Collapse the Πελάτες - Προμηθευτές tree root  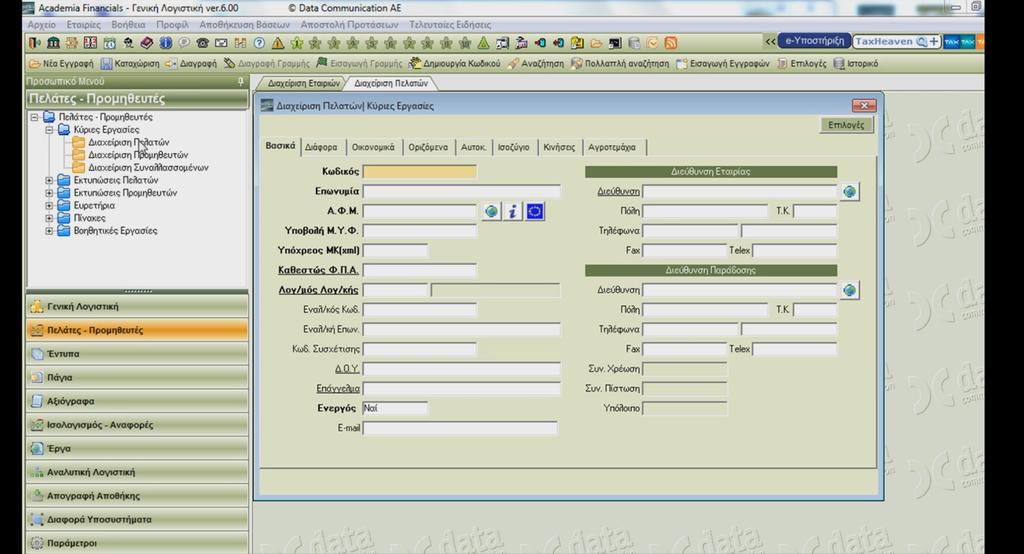34,117
